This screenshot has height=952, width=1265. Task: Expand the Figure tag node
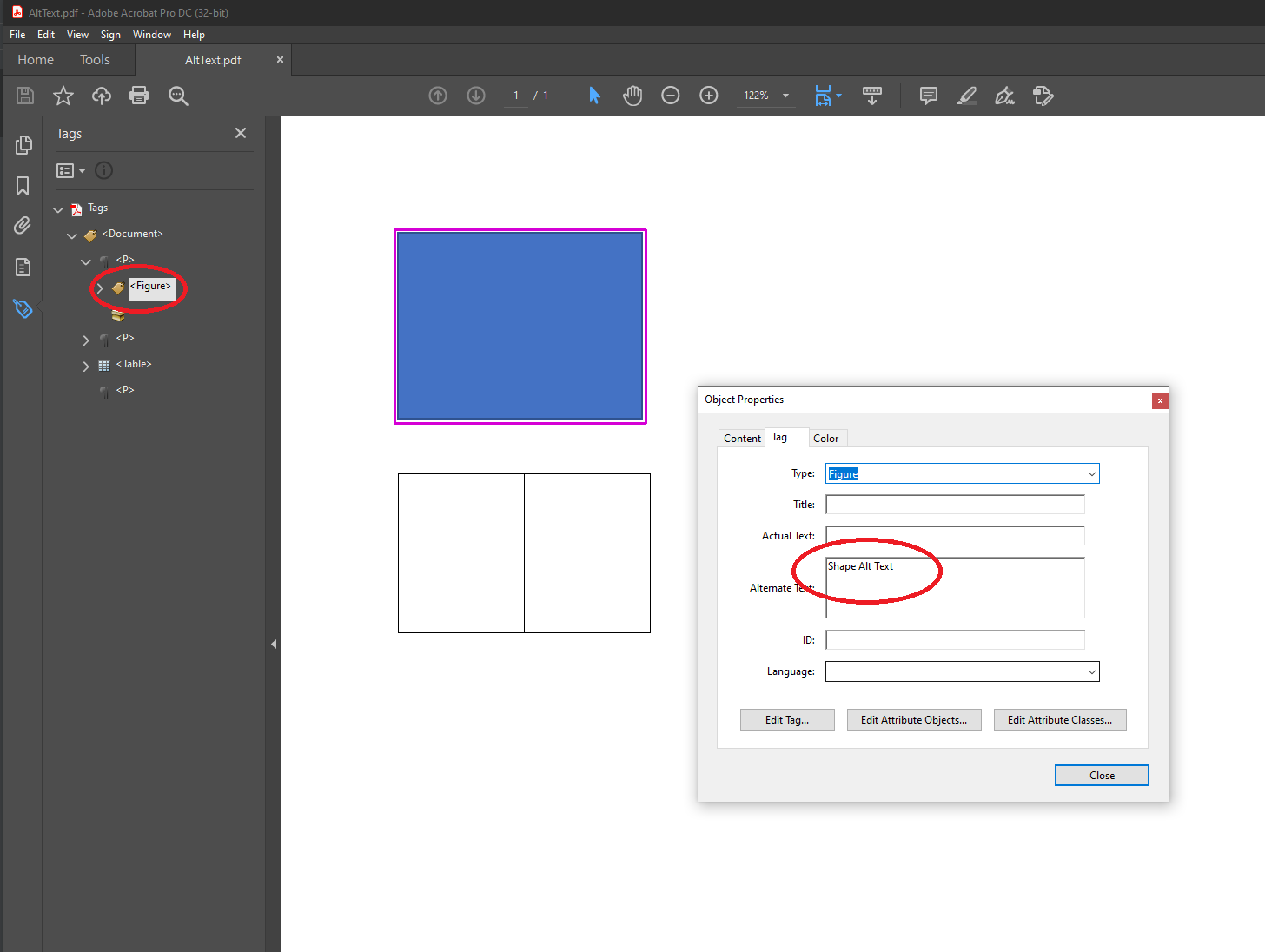100,288
